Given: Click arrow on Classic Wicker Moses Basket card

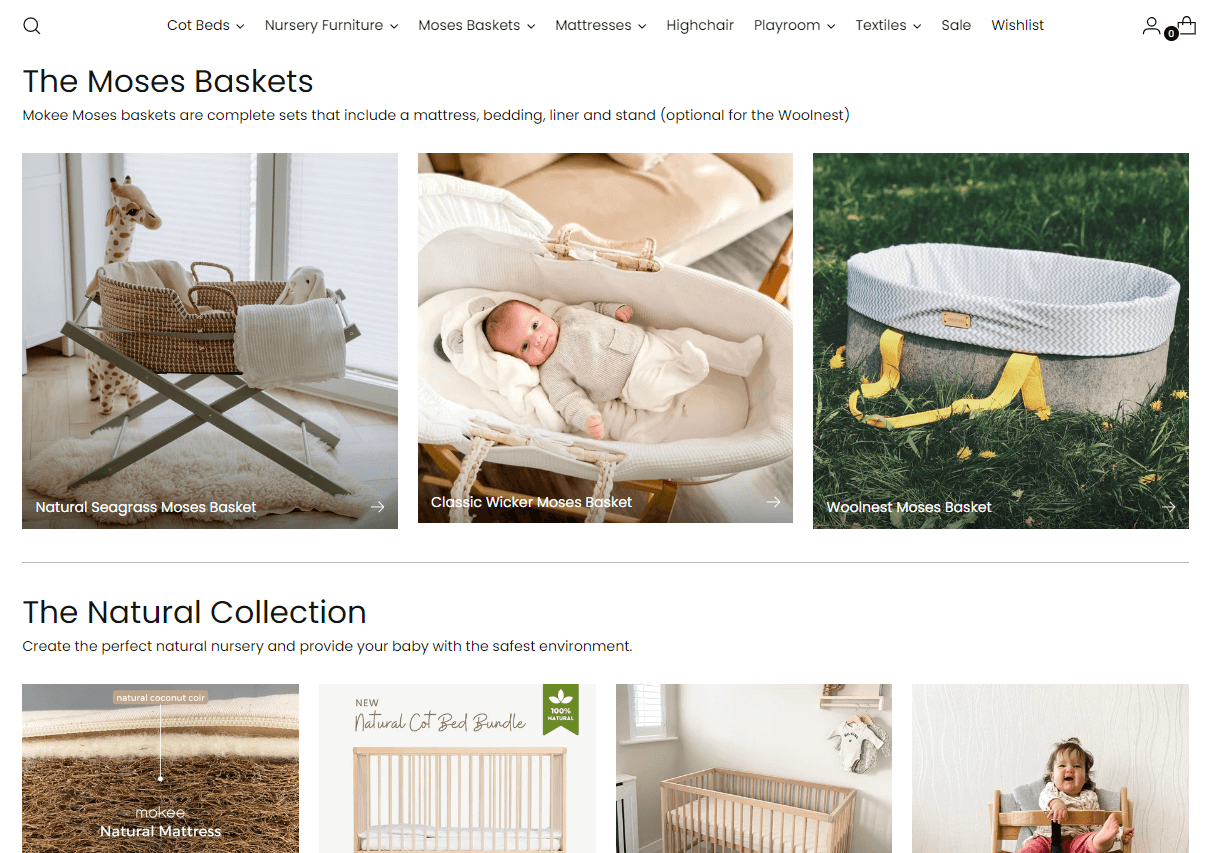Looking at the screenshot, I should (773, 502).
